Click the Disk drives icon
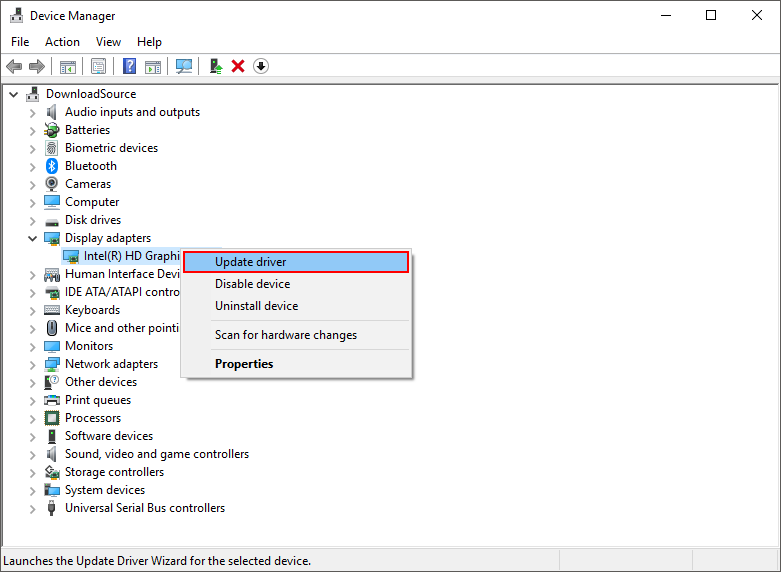781x572 pixels. 52,222
